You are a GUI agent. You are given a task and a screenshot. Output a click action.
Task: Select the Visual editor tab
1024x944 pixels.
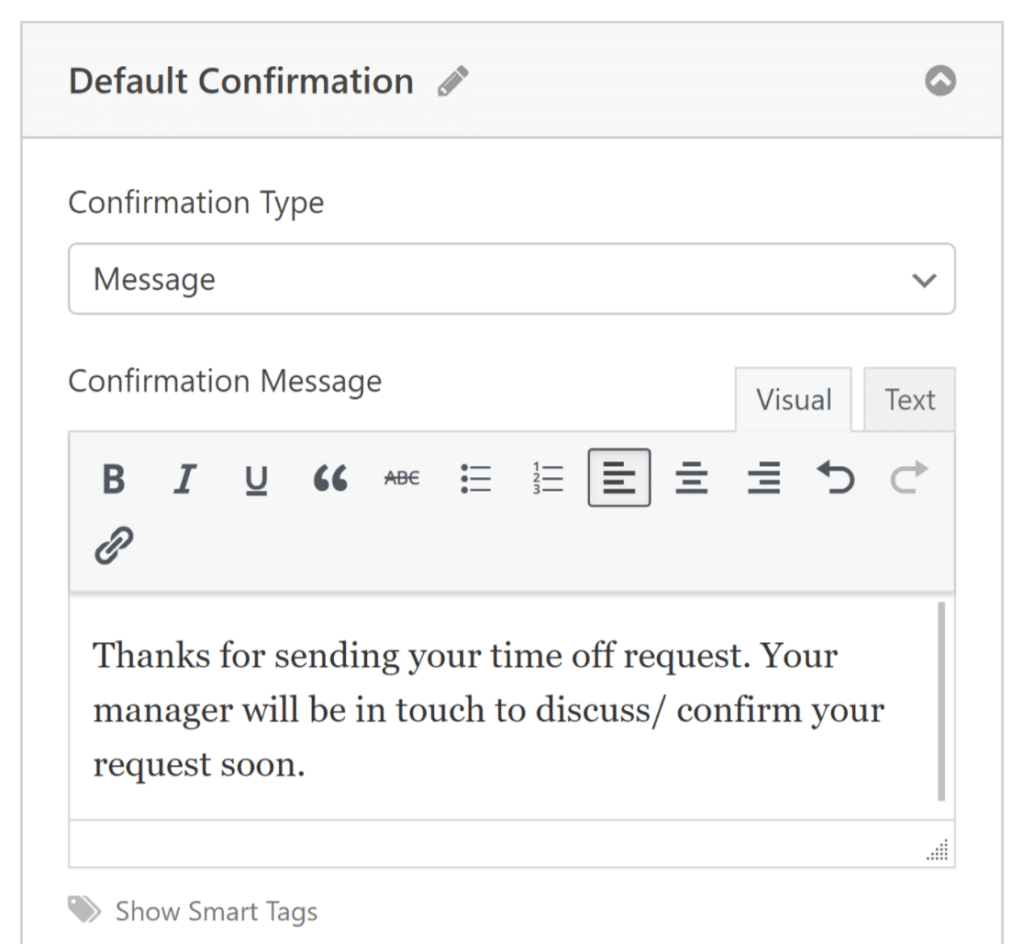pyautogui.click(x=793, y=399)
